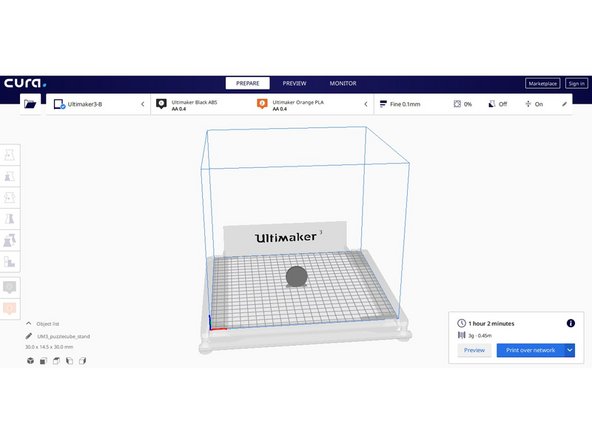Switch to 3D view cube icon
Screen dimensions: 592x444
click(31, 361)
